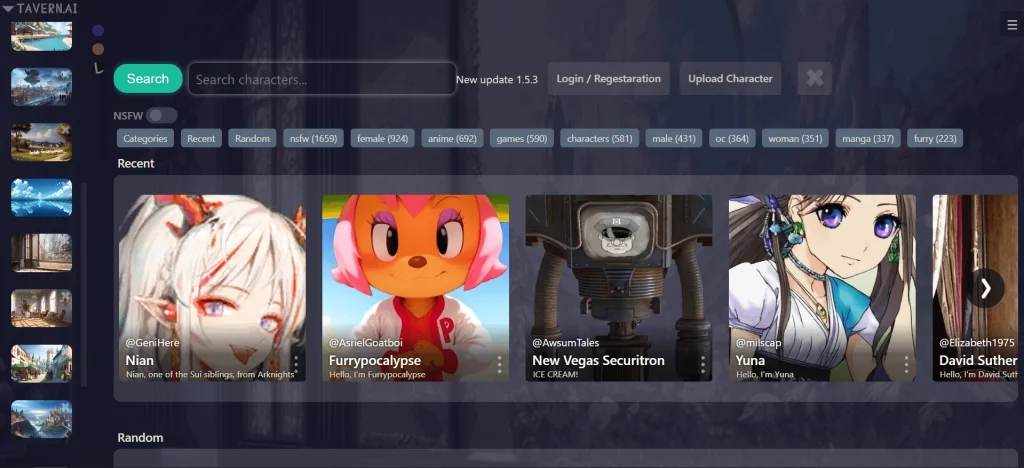The height and width of the screenshot is (468, 1024).
Task: Filter by female (924) tag
Action: pyautogui.click(x=383, y=138)
